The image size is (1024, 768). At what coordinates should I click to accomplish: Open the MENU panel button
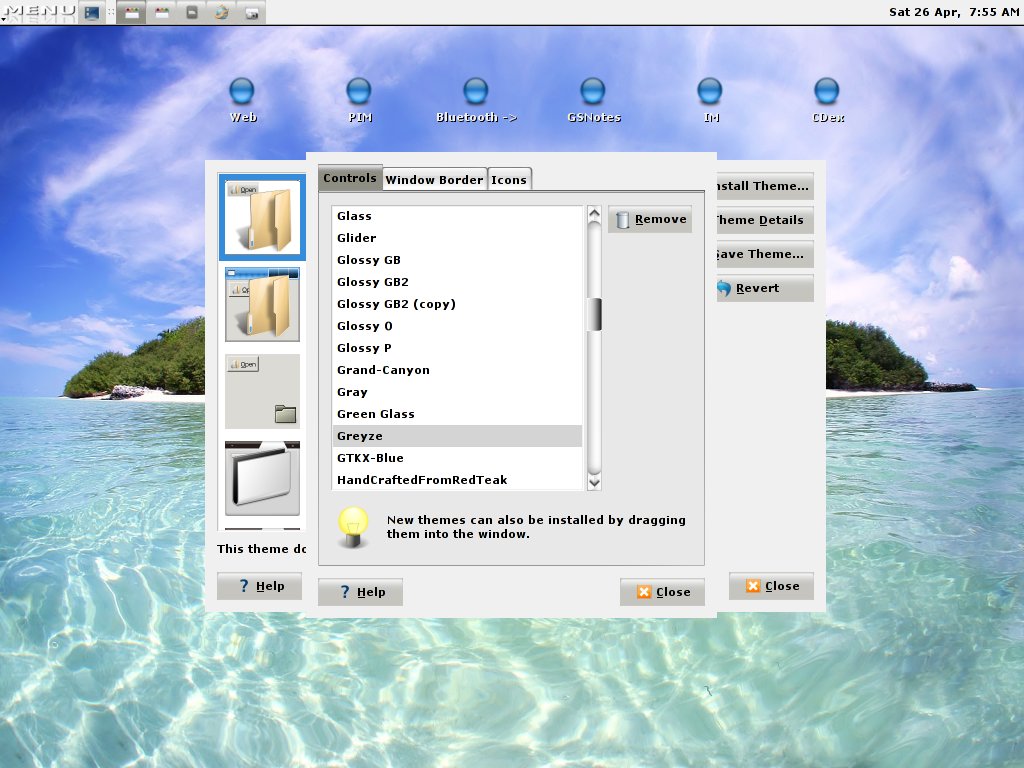pos(39,12)
